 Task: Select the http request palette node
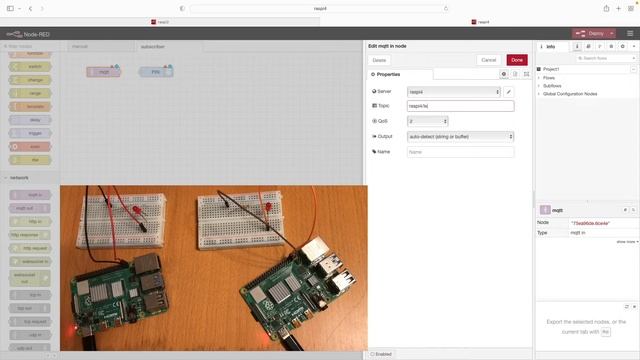pos(31,248)
